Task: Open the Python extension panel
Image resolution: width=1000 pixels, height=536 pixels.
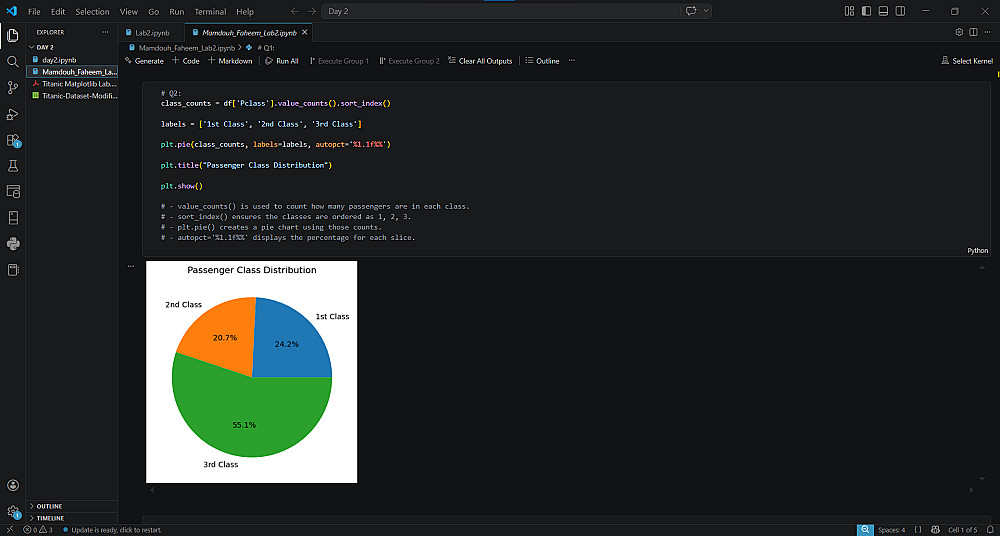Action: coord(13,243)
